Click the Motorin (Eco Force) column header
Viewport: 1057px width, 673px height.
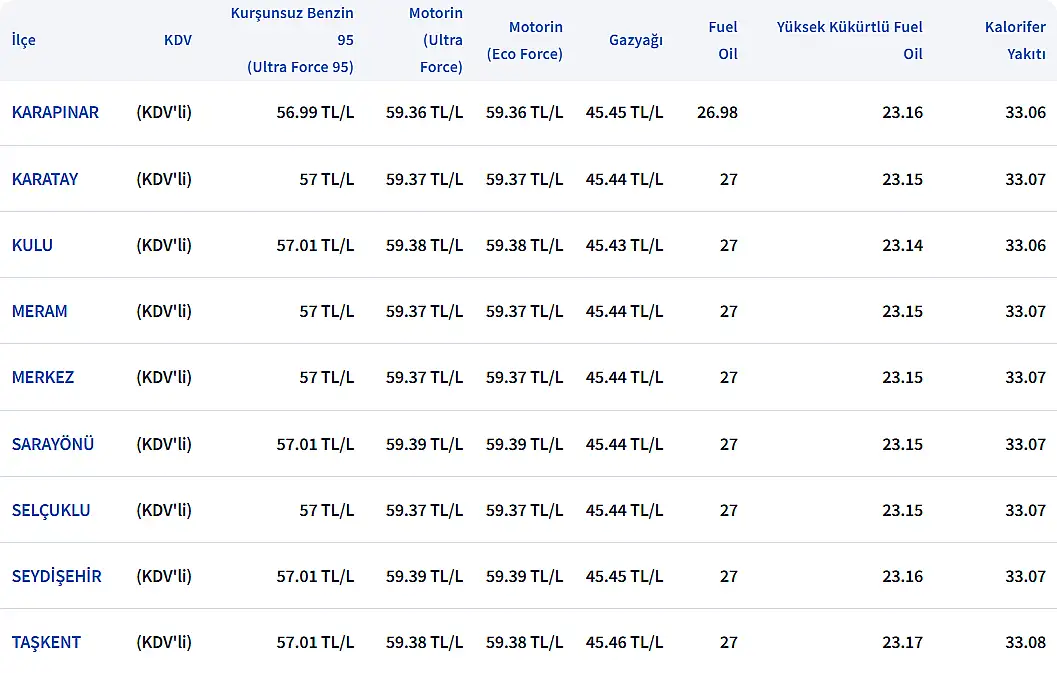click(524, 40)
